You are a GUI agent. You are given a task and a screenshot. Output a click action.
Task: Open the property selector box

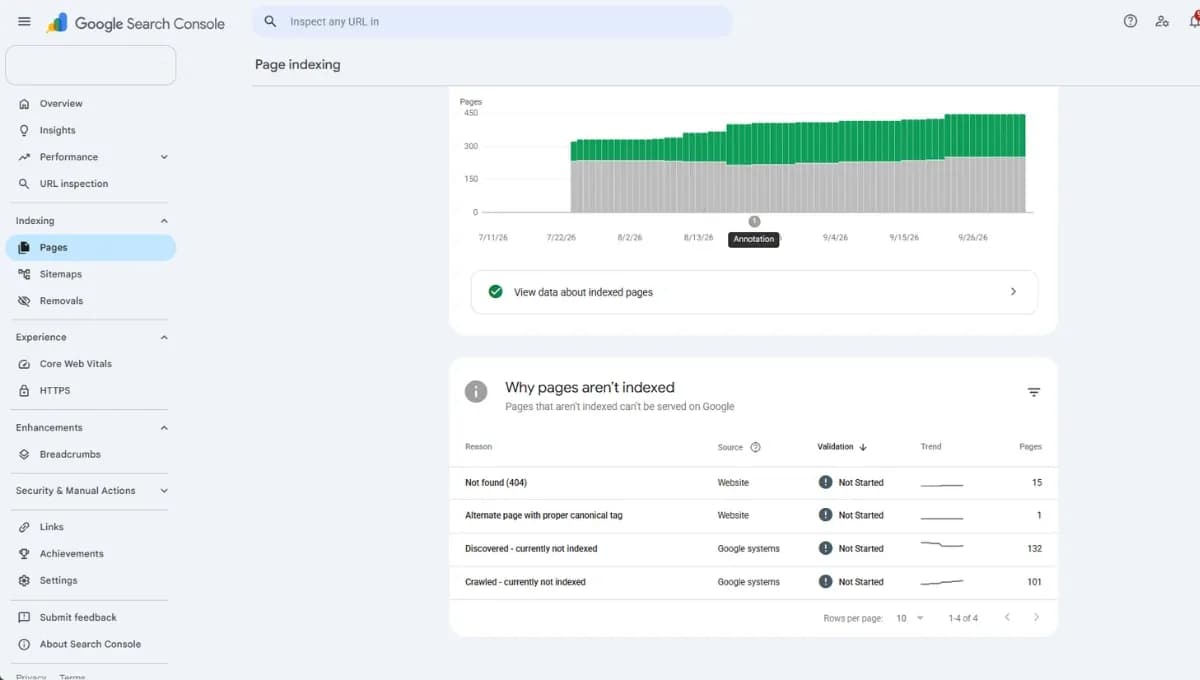(x=91, y=65)
